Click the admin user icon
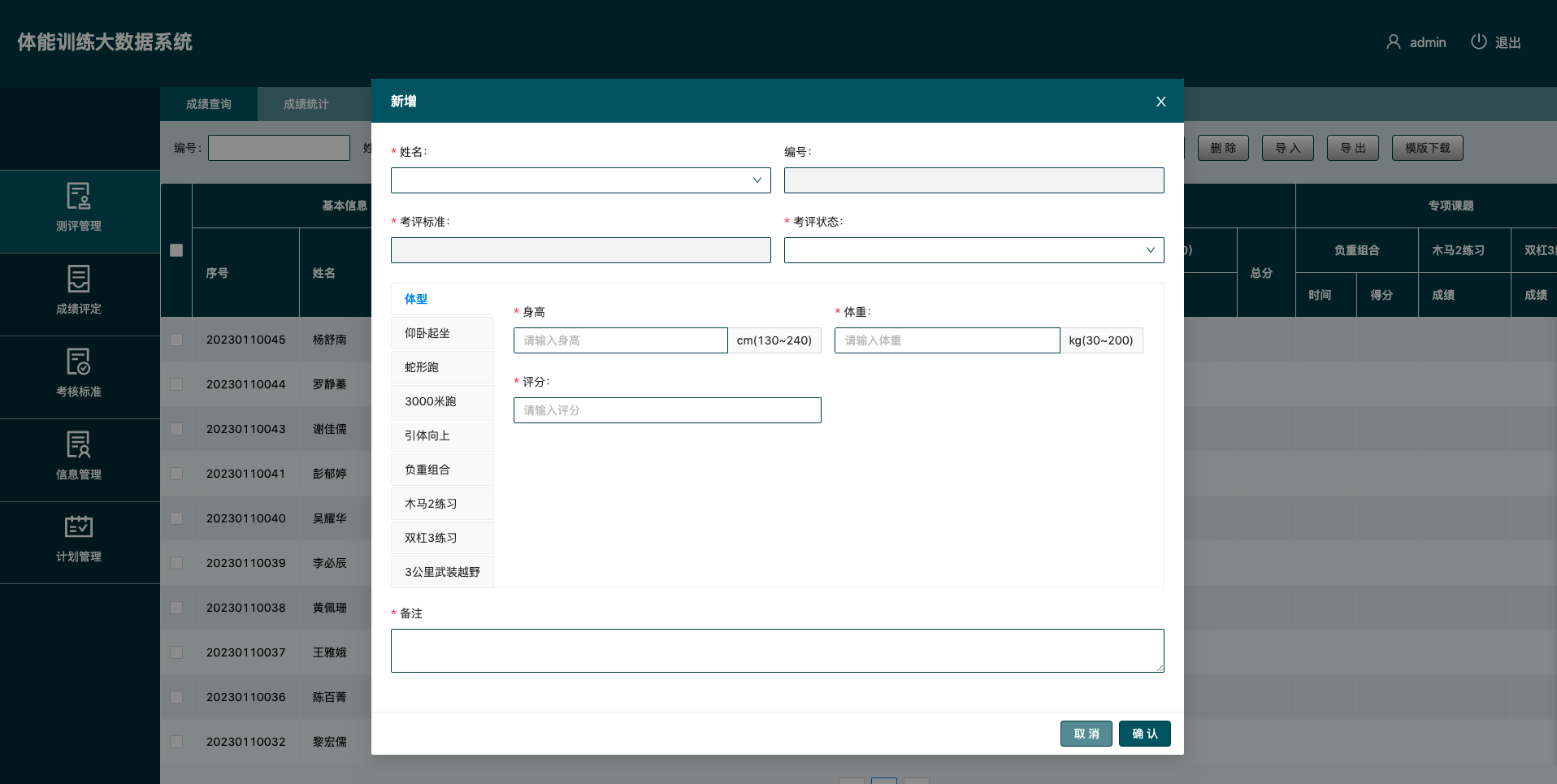This screenshot has height=784, width=1557. coord(1393,41)
